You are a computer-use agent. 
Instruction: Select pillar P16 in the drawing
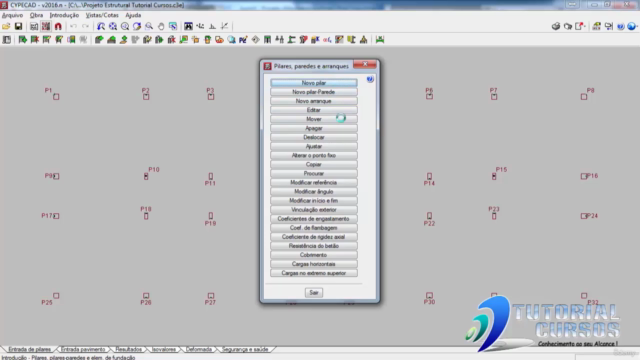(584, 176)
